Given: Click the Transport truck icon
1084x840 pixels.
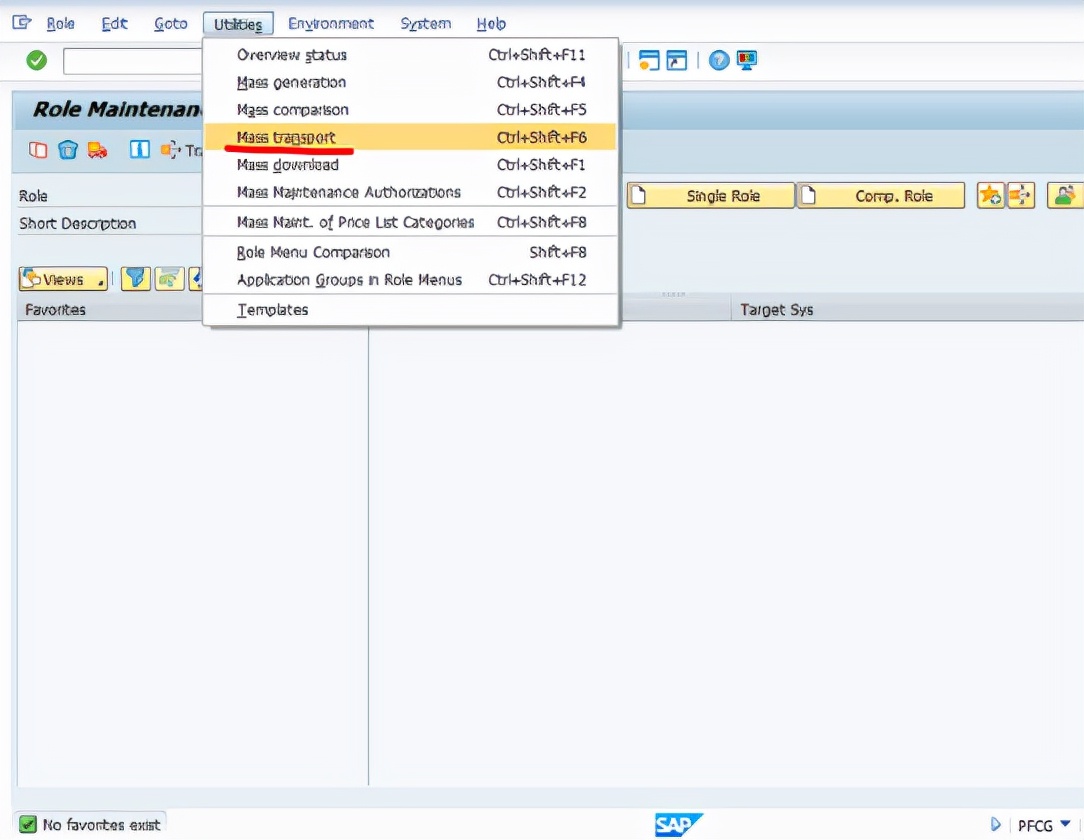Looking at the screenshot, I should pos(97,149).
